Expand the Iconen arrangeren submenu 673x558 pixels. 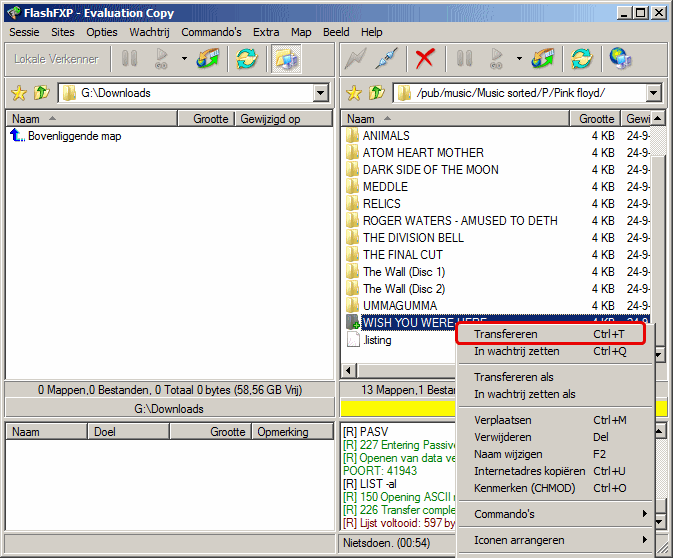coord(555,540)
